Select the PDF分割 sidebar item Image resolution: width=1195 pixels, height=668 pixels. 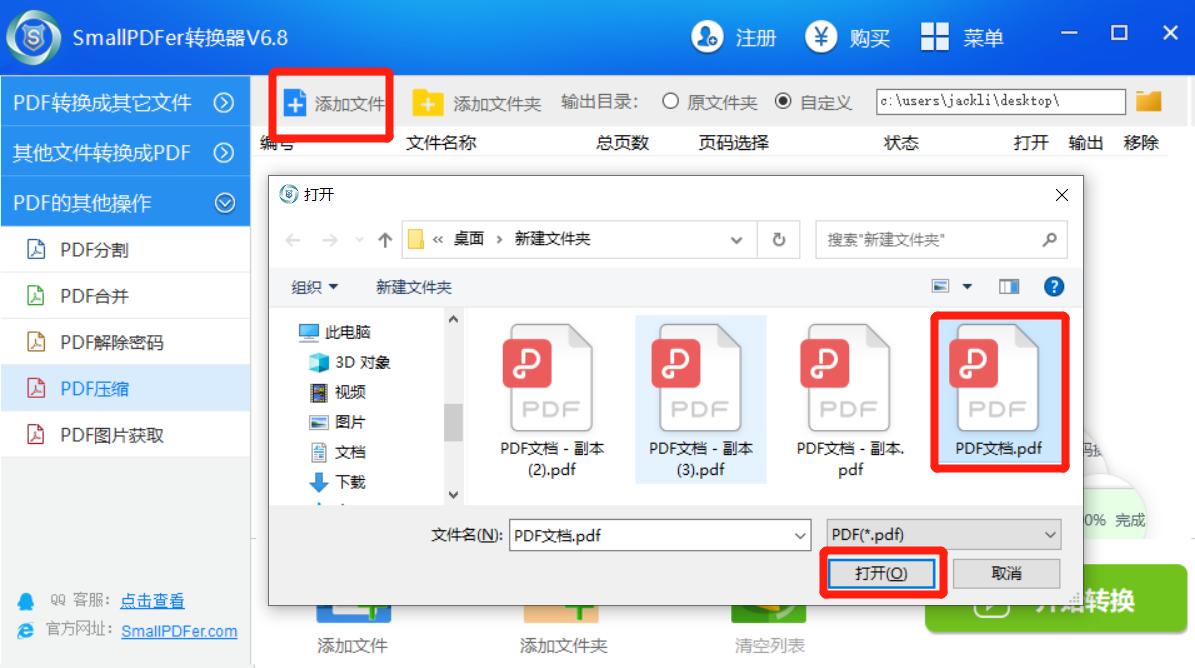(125, 249)
